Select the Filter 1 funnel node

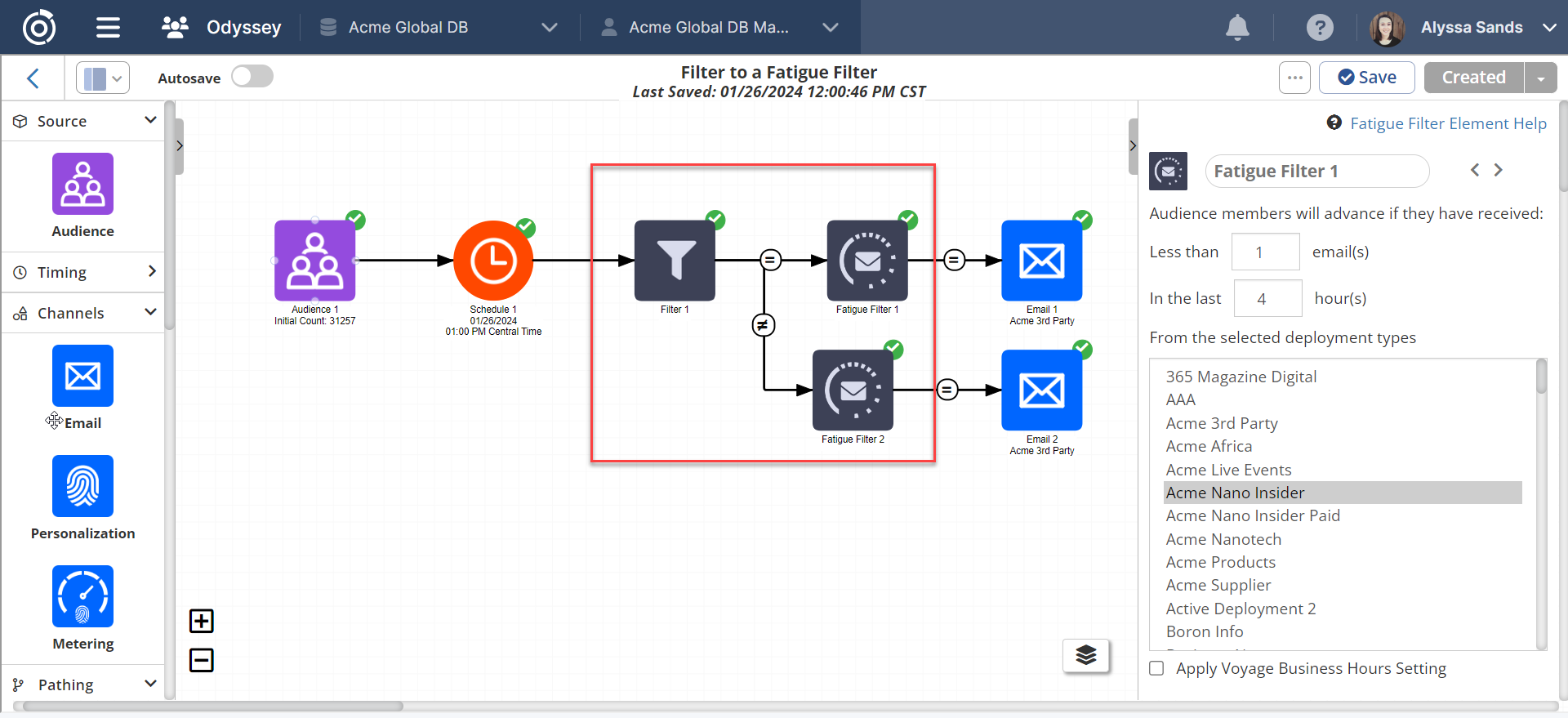click(675, 261)
